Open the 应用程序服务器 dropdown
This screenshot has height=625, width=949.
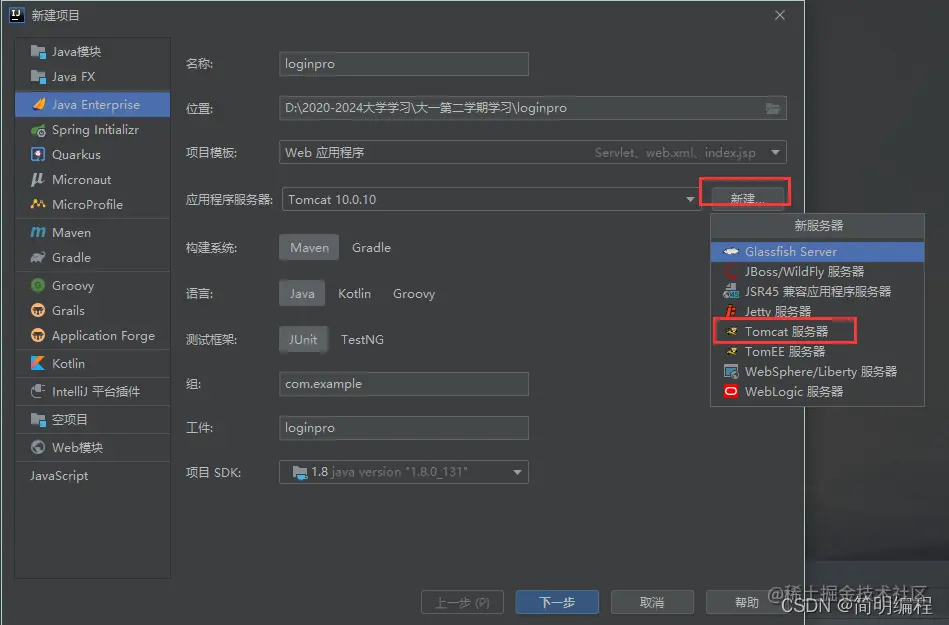(x=691, y=199)
